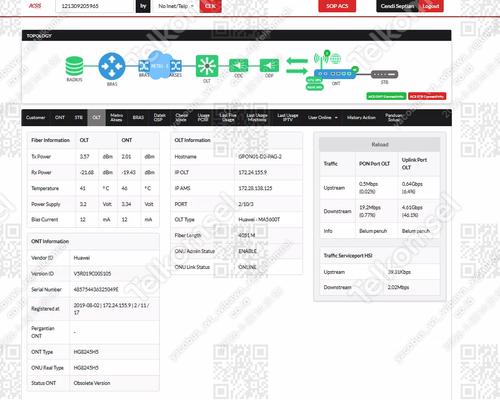The image size is (500, 400).
Task: Click the green traffic arrows icon
Action: click(x=297, y=66)
